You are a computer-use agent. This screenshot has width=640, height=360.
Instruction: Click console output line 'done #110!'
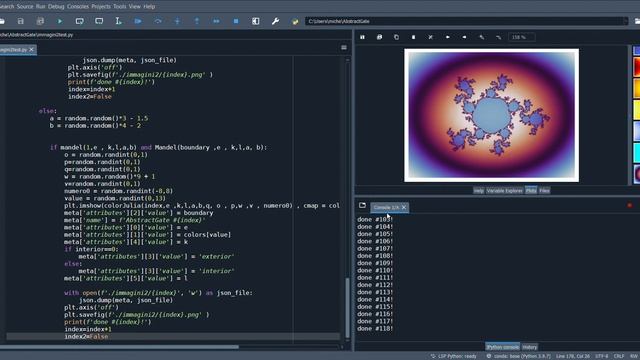click(375, 270)
